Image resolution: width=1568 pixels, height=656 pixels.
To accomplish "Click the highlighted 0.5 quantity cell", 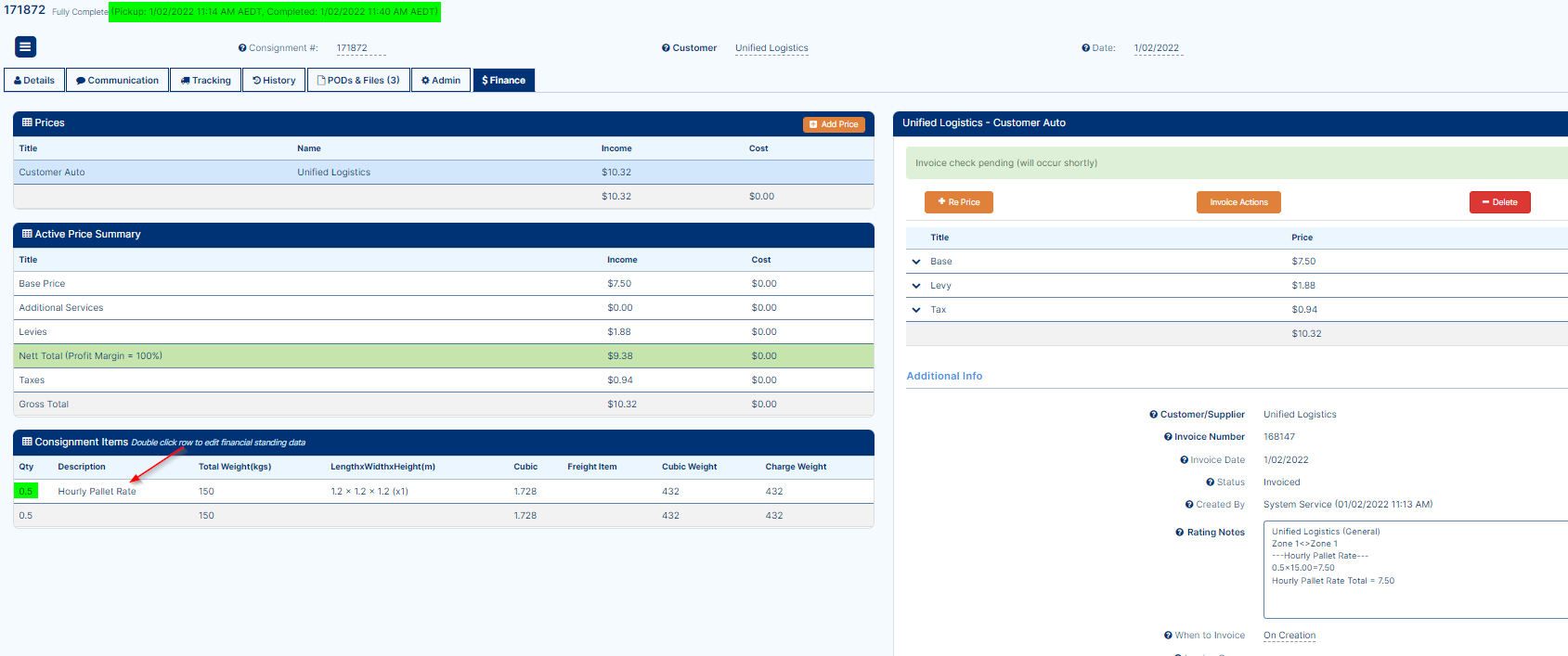I will (26, 492).
